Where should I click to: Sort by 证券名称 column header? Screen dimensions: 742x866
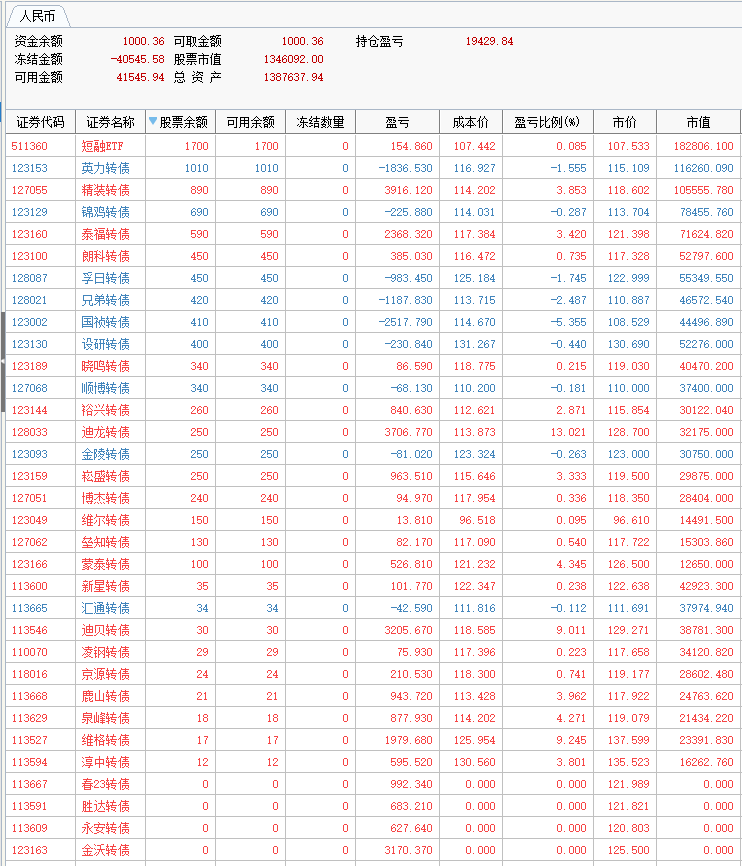point(110,122)
